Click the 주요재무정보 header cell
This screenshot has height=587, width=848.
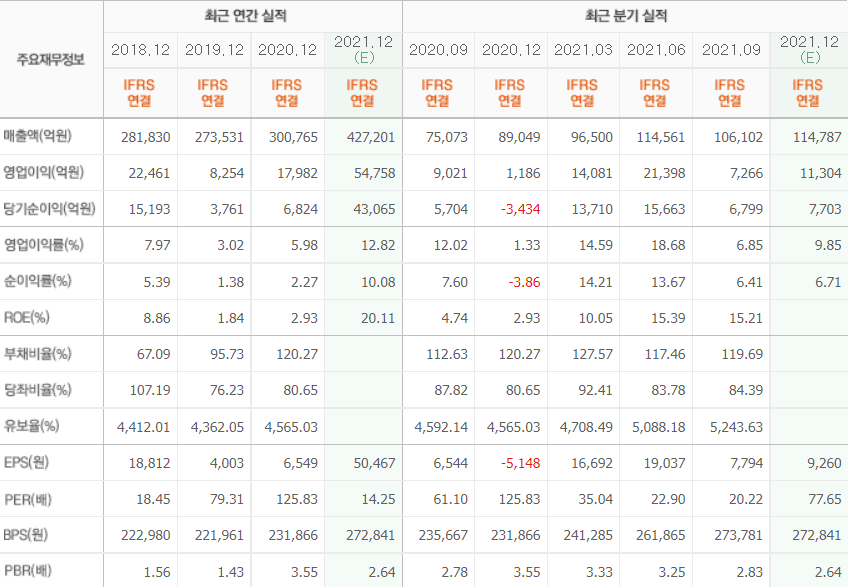click(51, 58)
